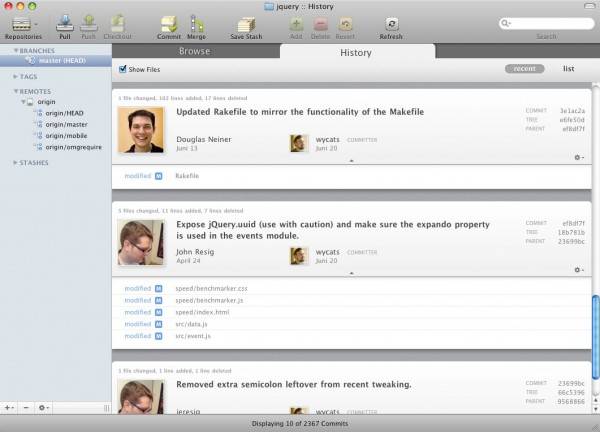Click the sidebar plus add button
Viewport: 600px width, 432px height.
click(x=8, y=408)
